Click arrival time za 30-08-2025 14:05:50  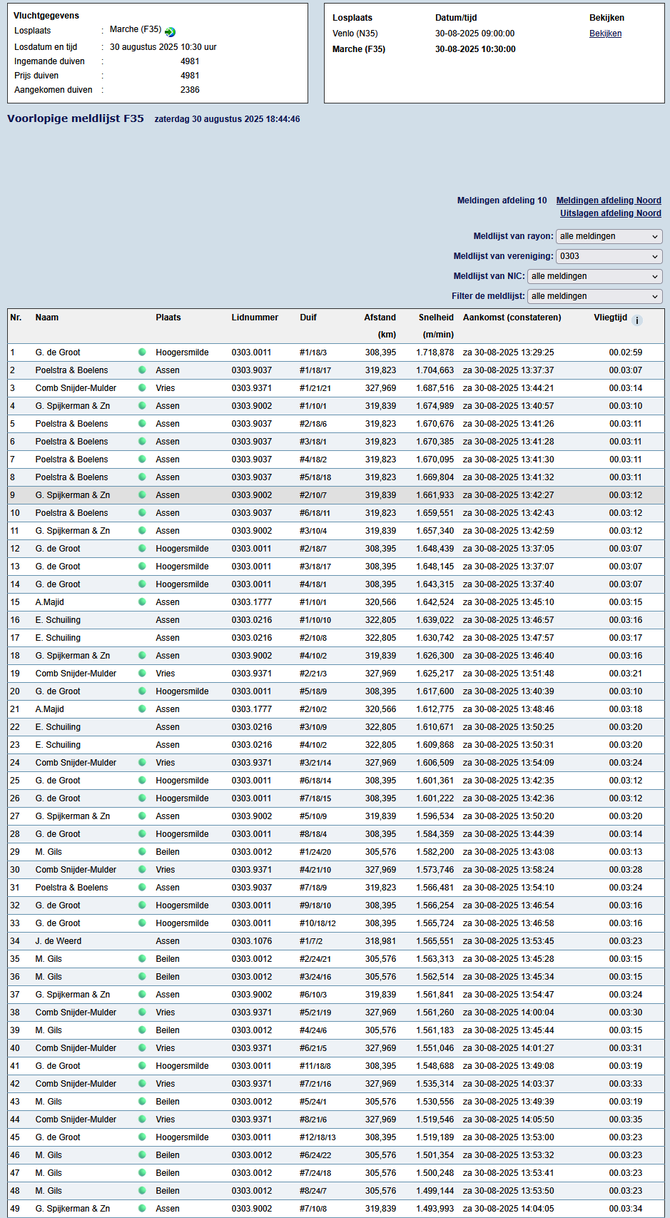508,1119
